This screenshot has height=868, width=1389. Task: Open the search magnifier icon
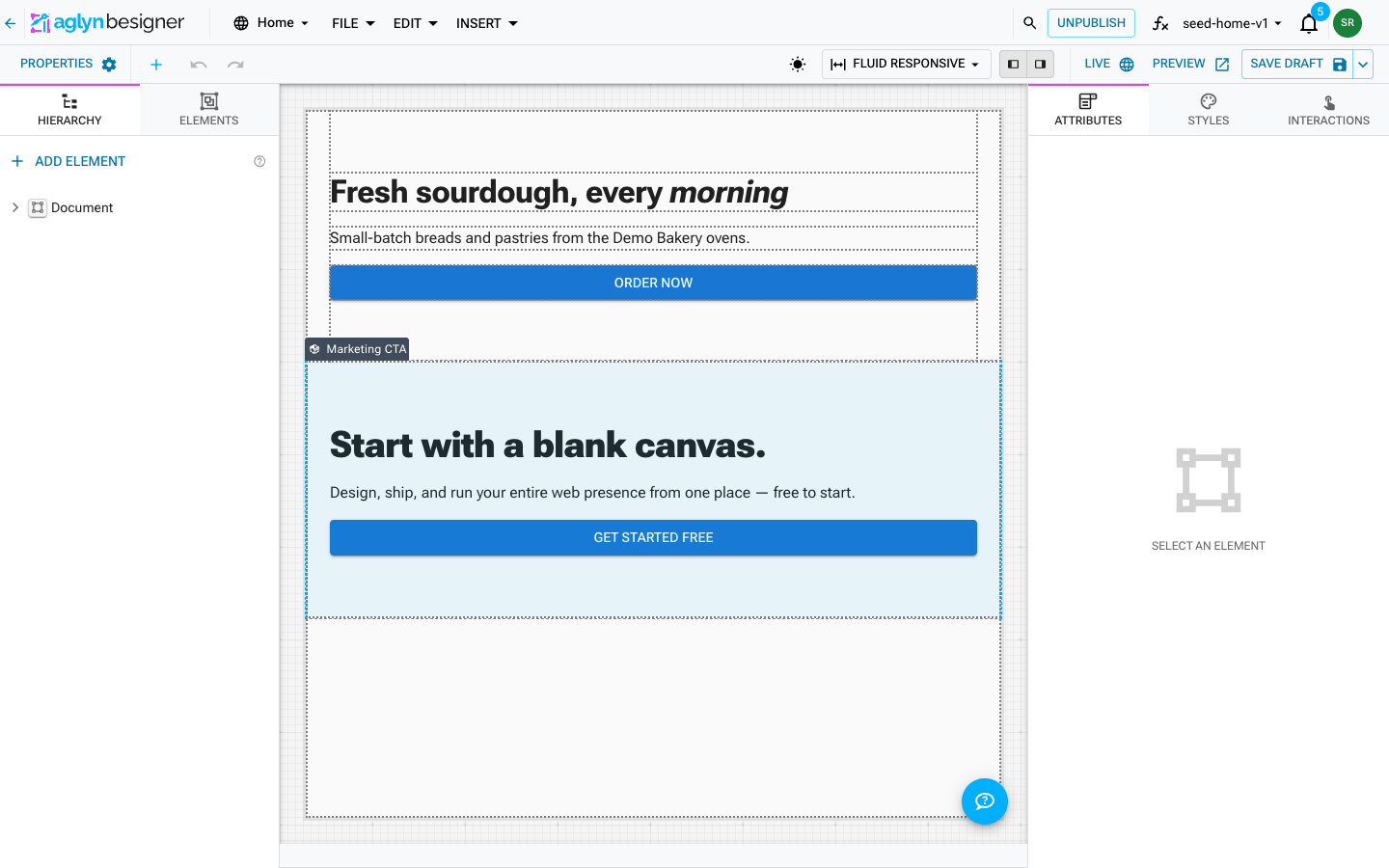(x=1029, y=23)
